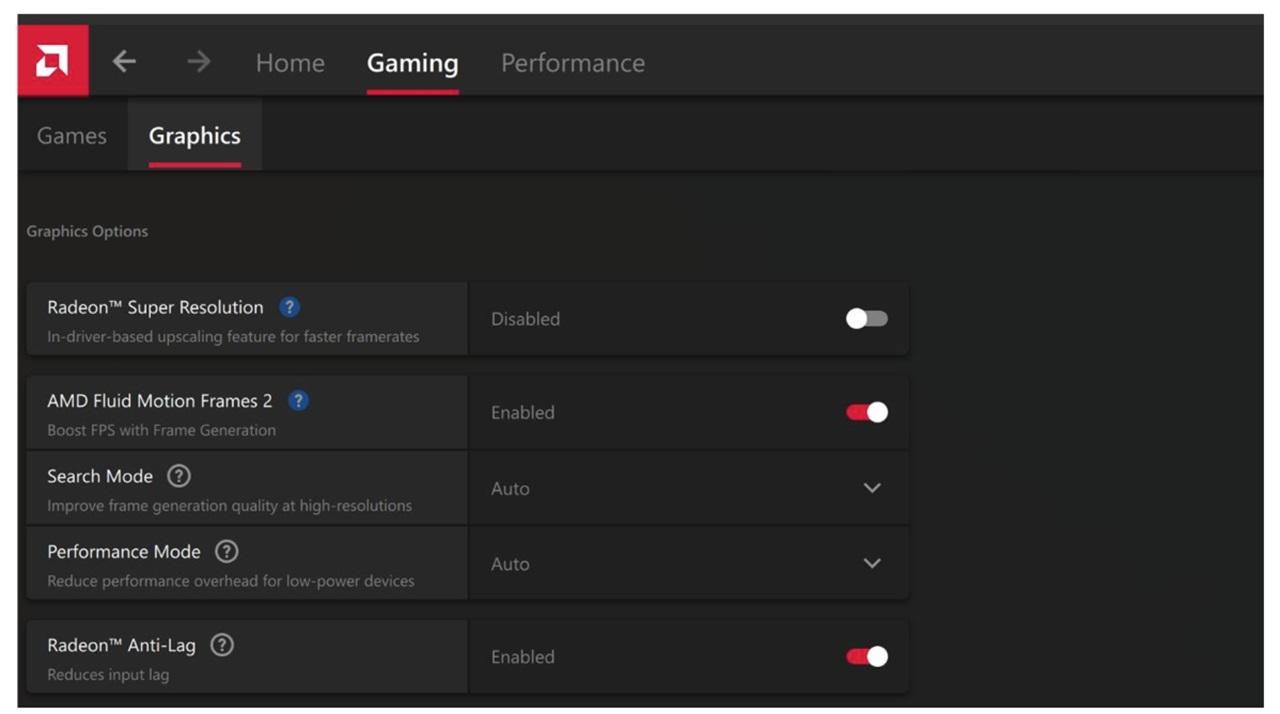The image size is (1280, 714).
Task: Turn off the Radeon Anti-Lag toggle
Action: click(866, 656)
